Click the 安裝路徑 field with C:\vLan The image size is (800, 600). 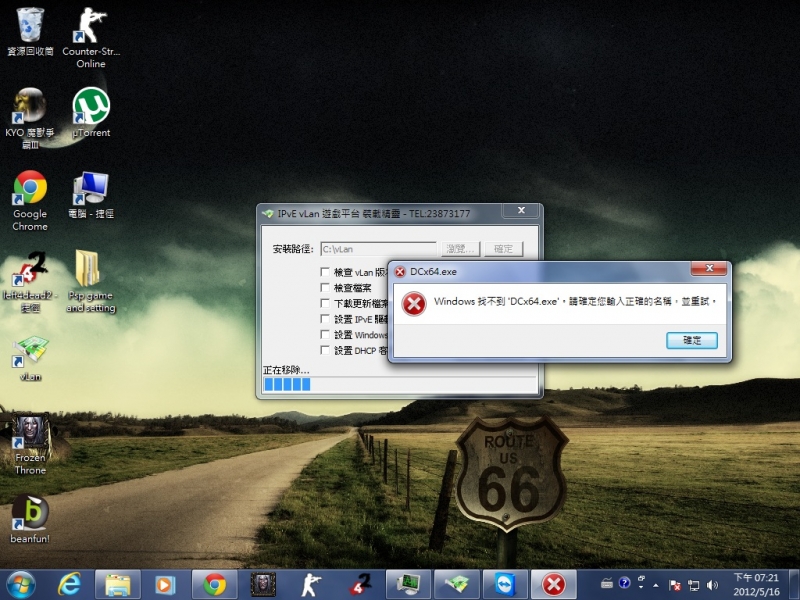click(379, 249)
